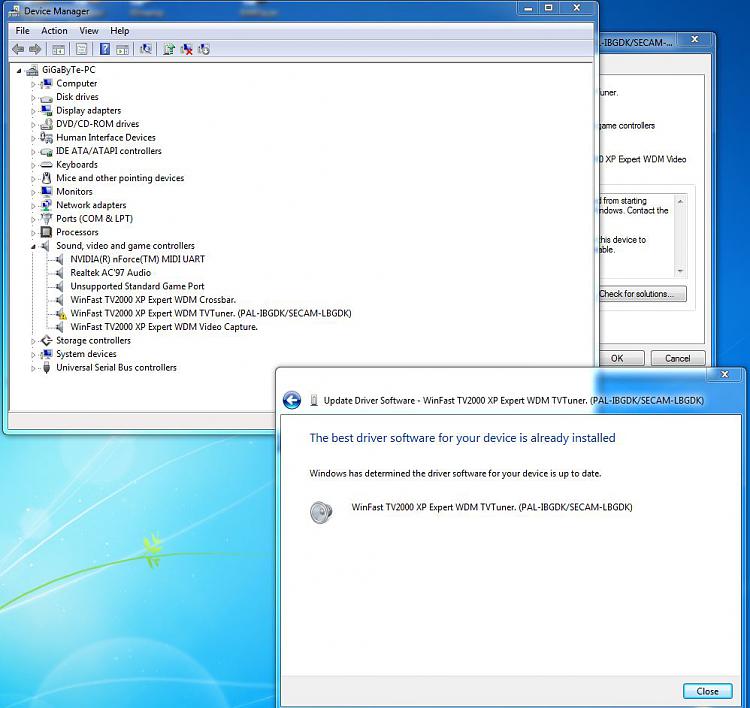Click scroll up arrow in device status box
750x708 pixels.
tap(680, 201)
